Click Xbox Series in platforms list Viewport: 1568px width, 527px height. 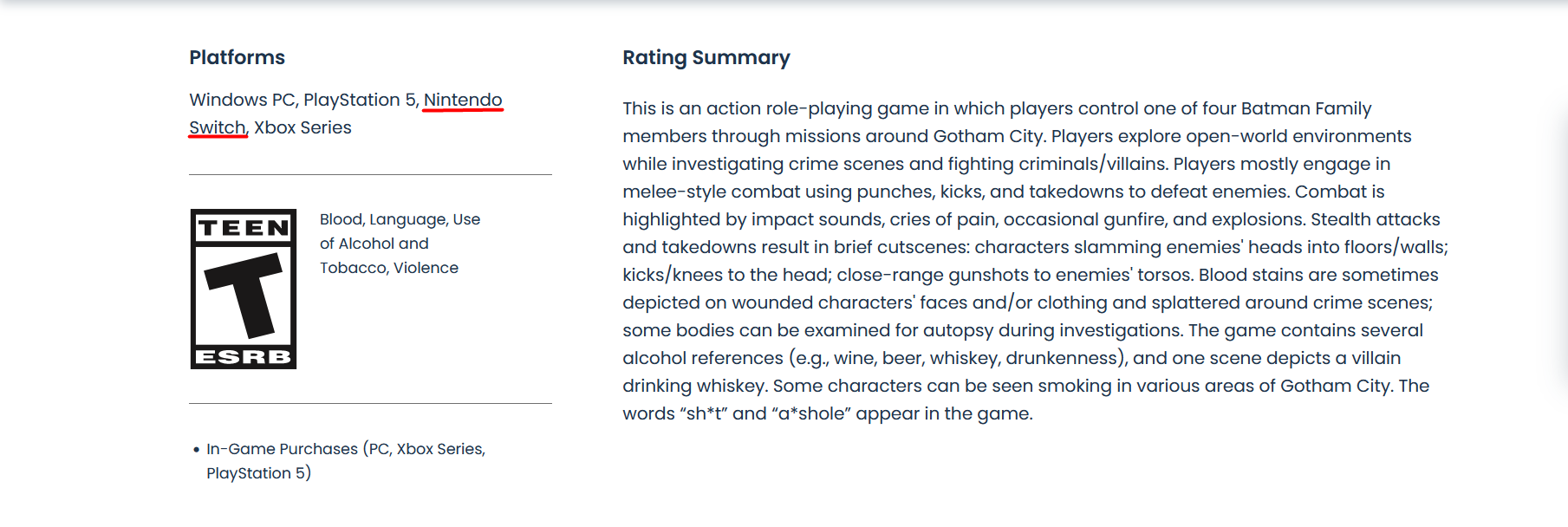[303, 127]
